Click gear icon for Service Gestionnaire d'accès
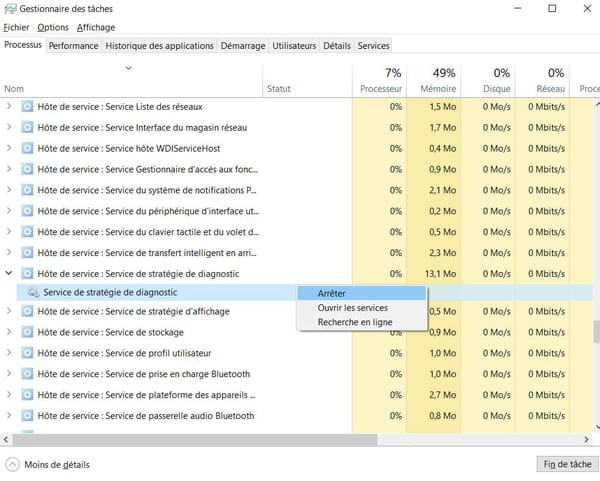600x481 pixels. click(x=27, y=169)
